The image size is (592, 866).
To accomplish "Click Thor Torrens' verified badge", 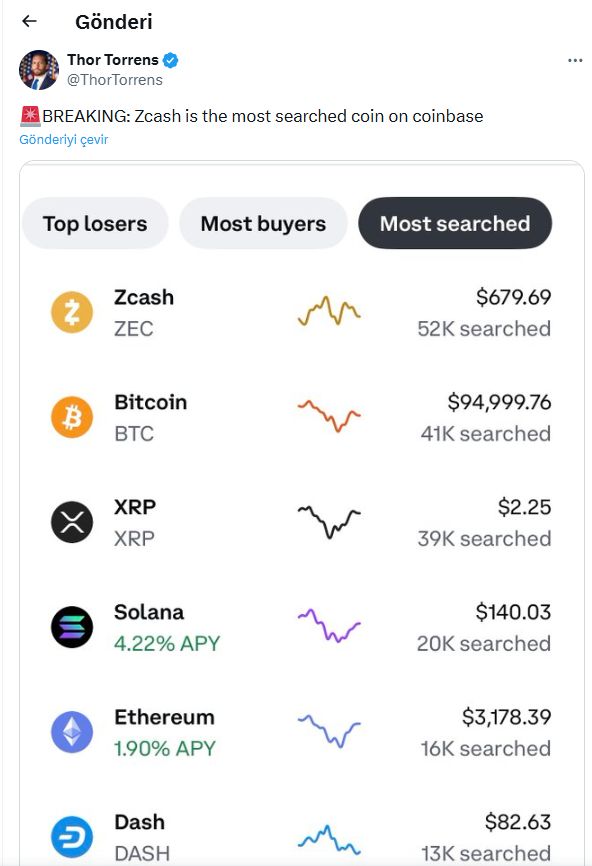I will click(x=168, y=59).
